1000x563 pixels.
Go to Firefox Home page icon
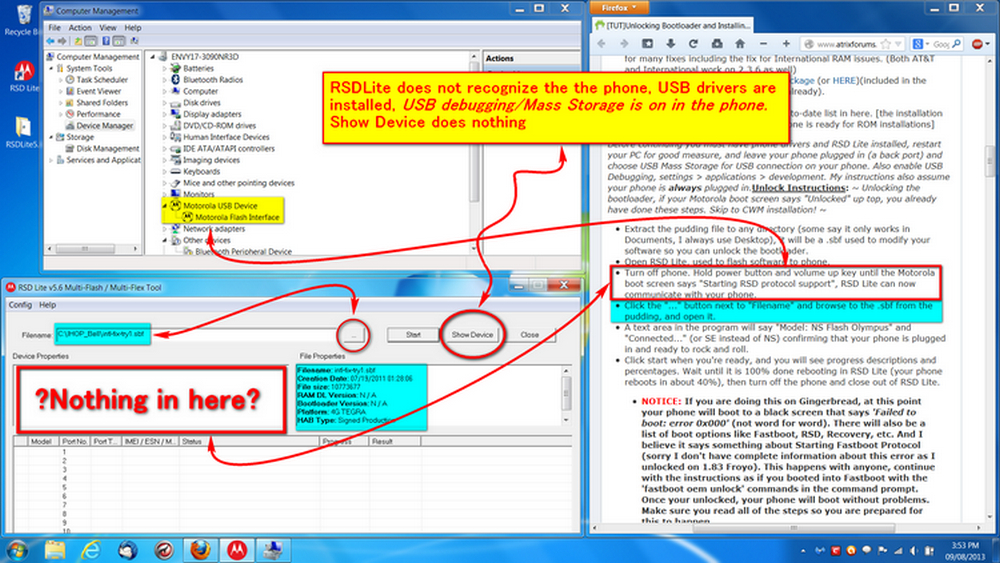740,43
